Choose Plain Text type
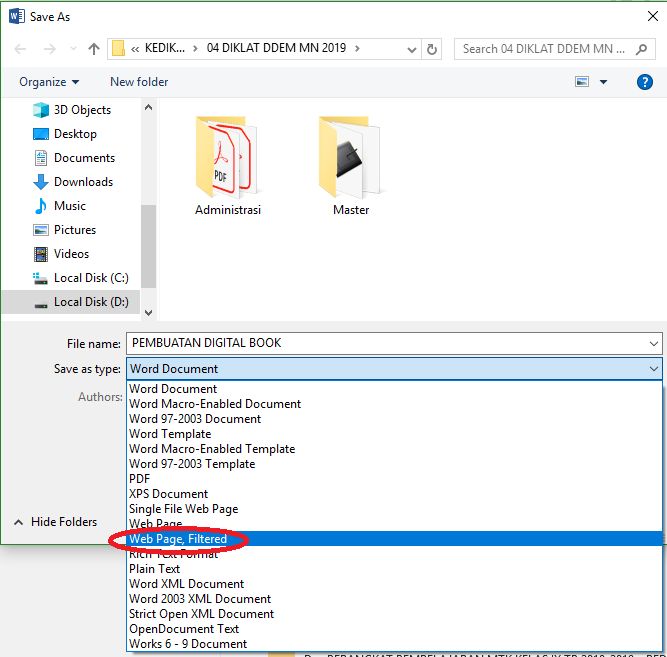Image resolution: width=667 pixels, height=657 pixels. tap(394, 568)
